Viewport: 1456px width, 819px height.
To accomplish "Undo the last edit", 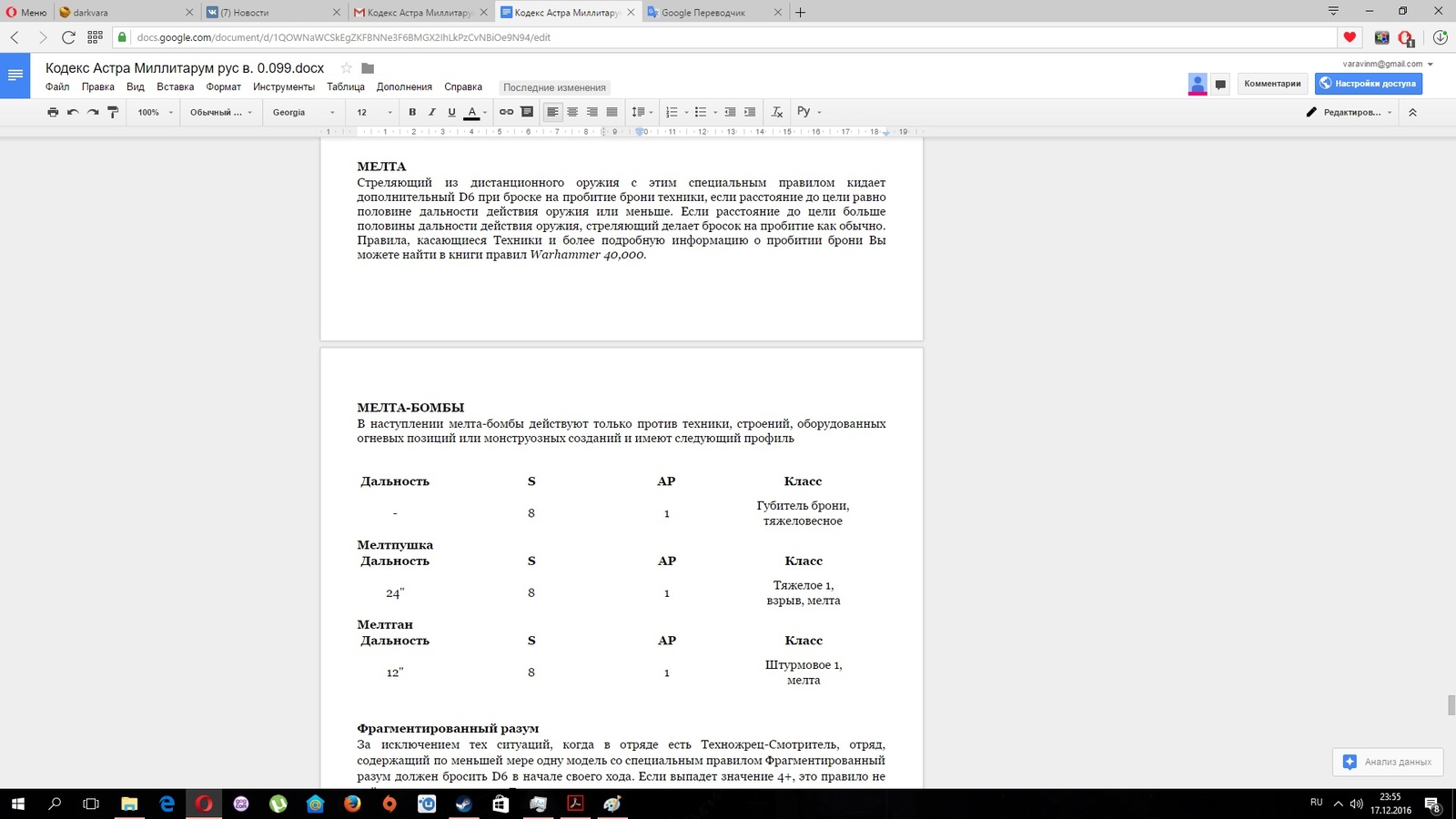I will tap(73, 112).
